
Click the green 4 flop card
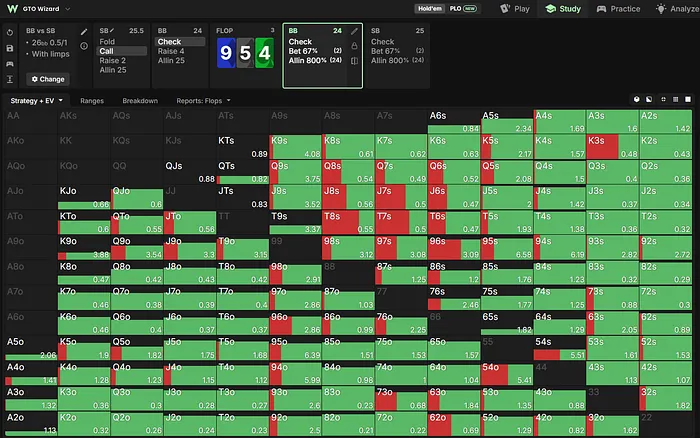pos(264,53)
